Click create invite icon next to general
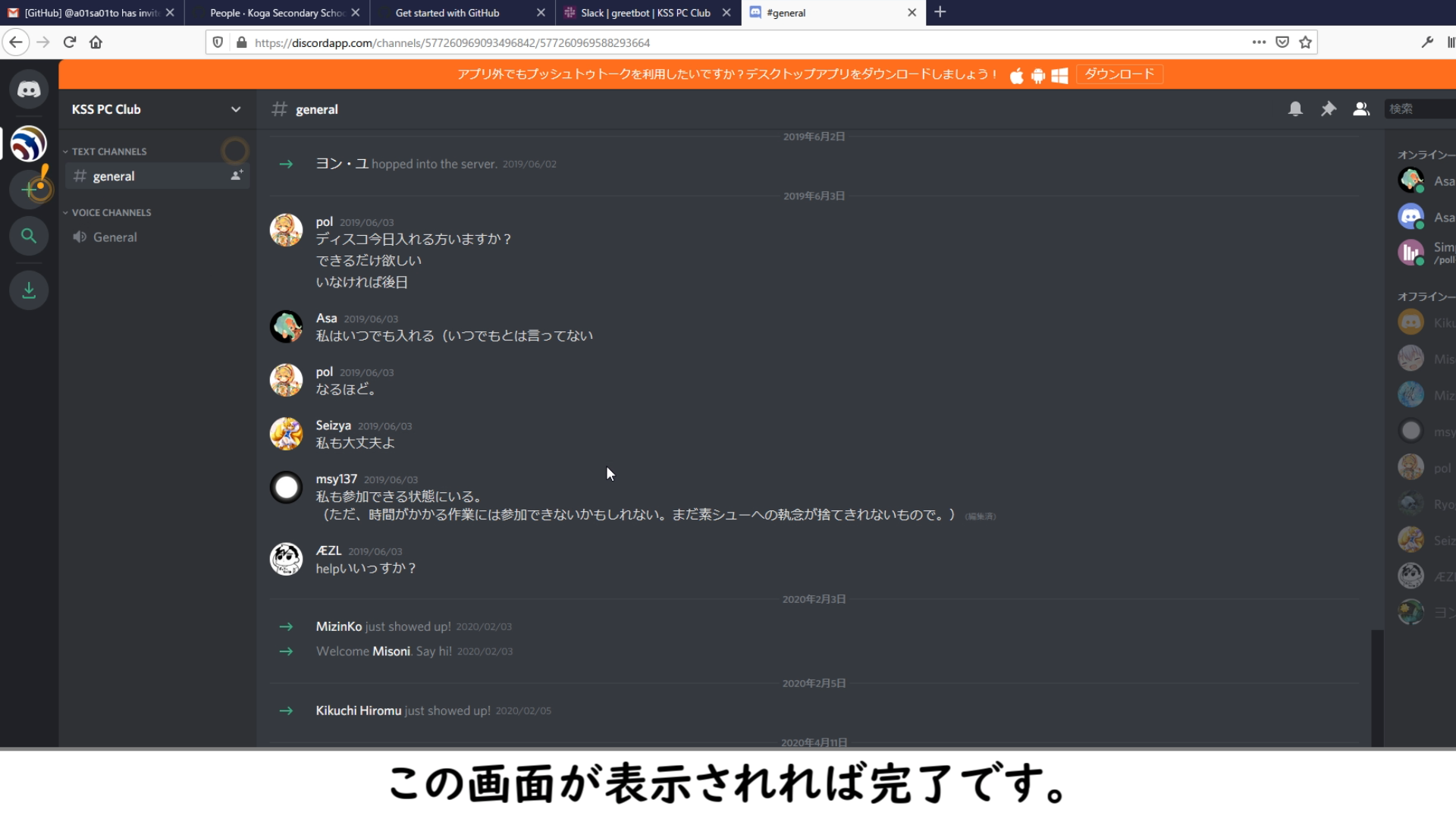The width and height of the screenshot is (1456, 819). [x=237, y=175]
